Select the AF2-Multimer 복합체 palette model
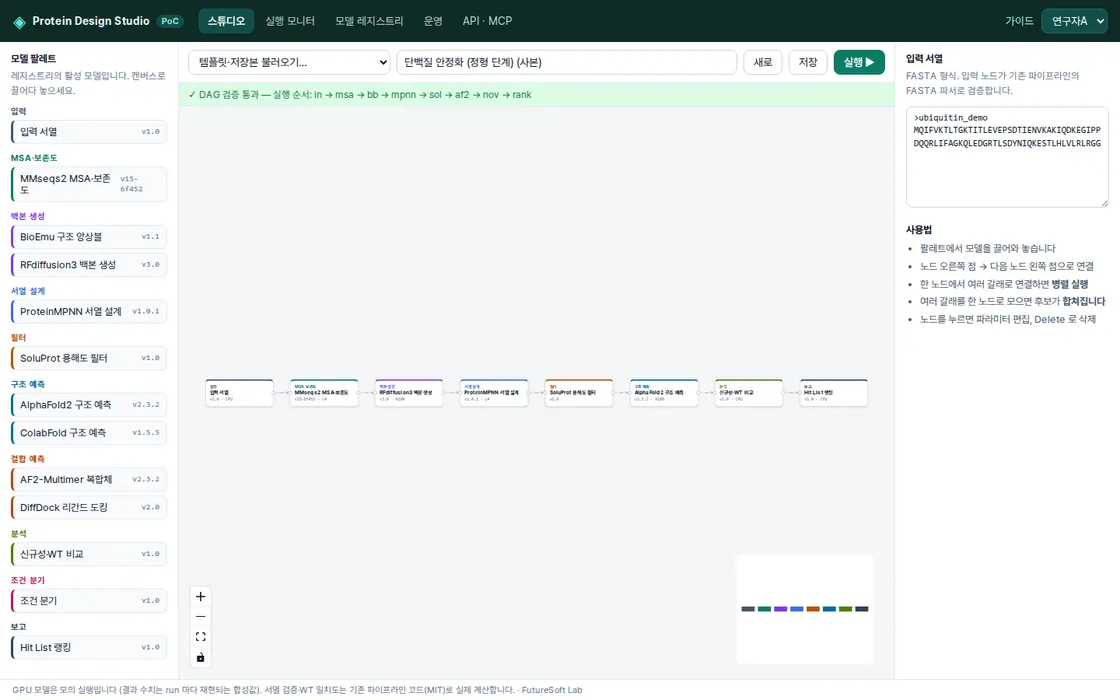The height and width of the screenshot is (700, 1120). pyautogui.click(x=89, y=479)
